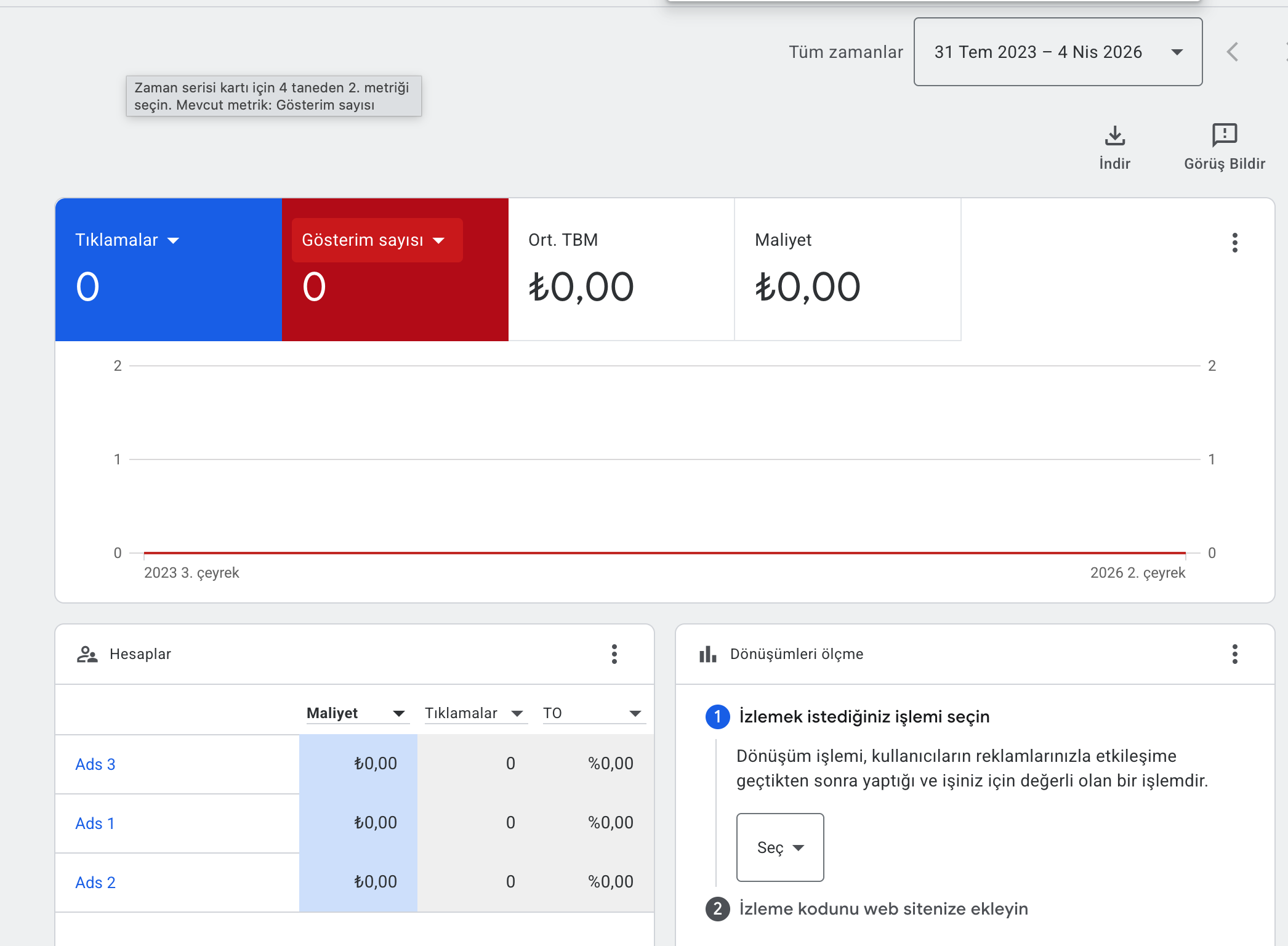Viewport: 1288px width, 946px height.
Task: Click the 2023 3. çeyrek axis label
Action: coord(191,573)
